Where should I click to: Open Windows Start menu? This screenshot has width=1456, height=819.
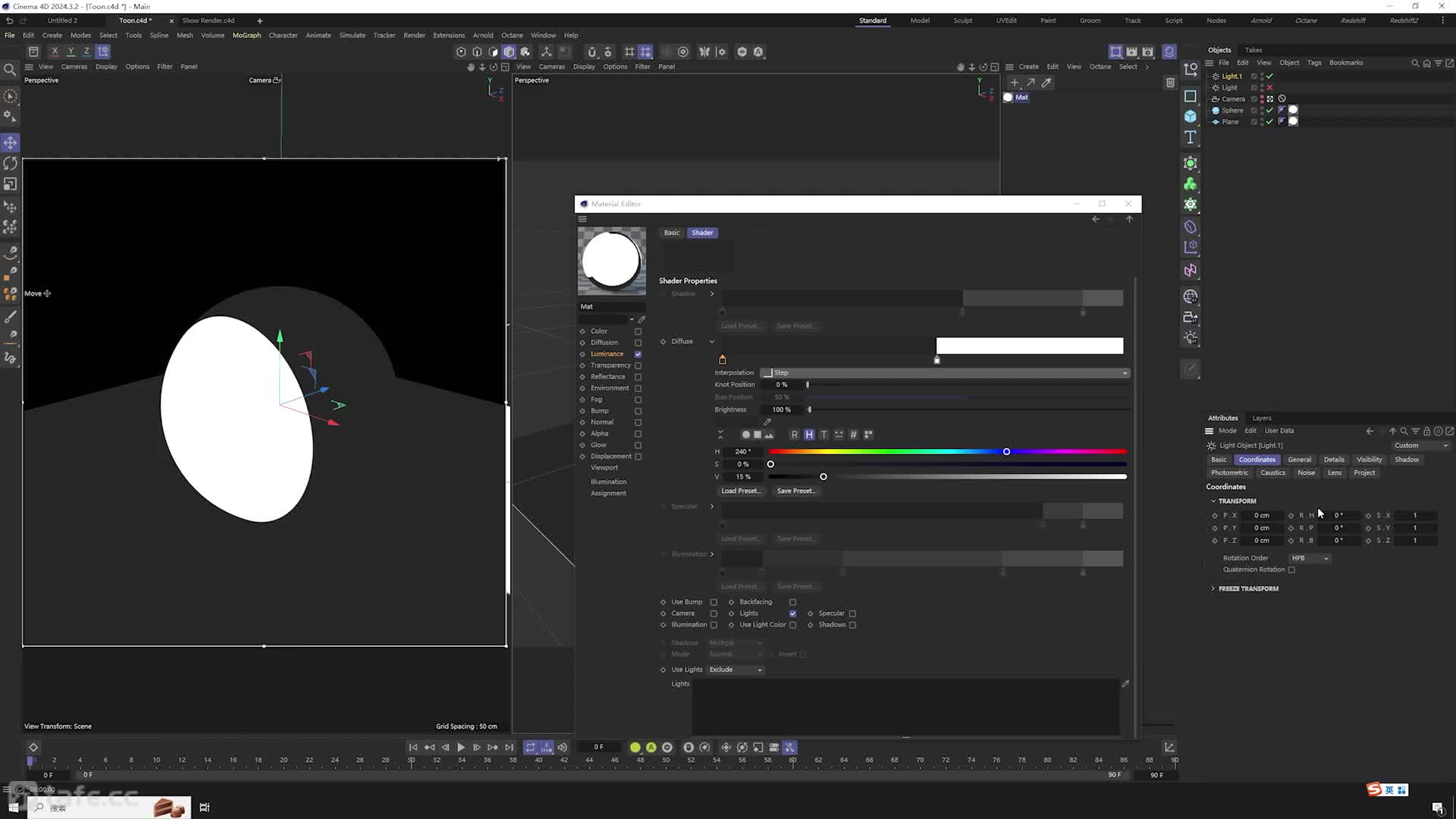tap(14, 808)
